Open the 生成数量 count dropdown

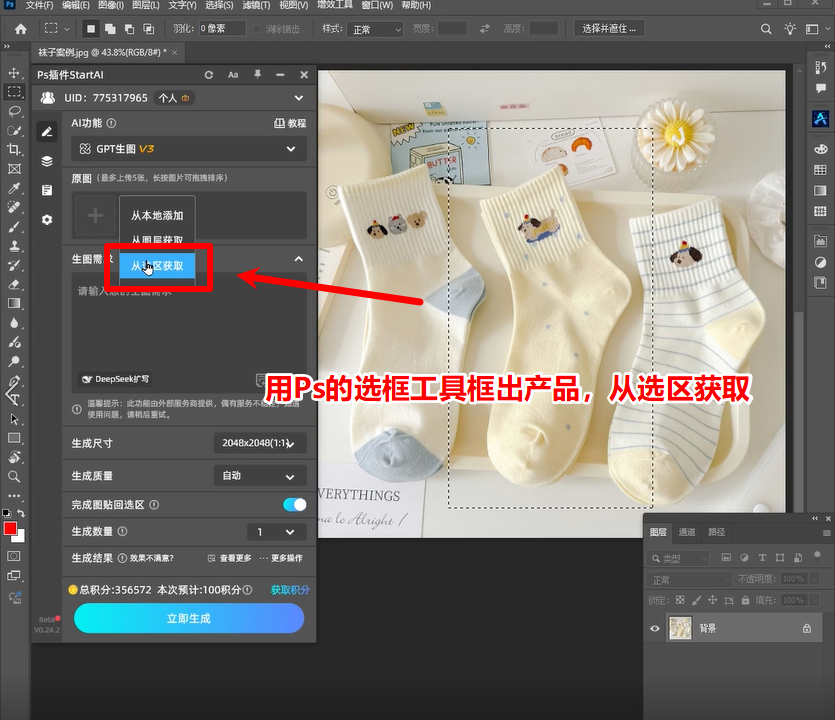(277, 531)
